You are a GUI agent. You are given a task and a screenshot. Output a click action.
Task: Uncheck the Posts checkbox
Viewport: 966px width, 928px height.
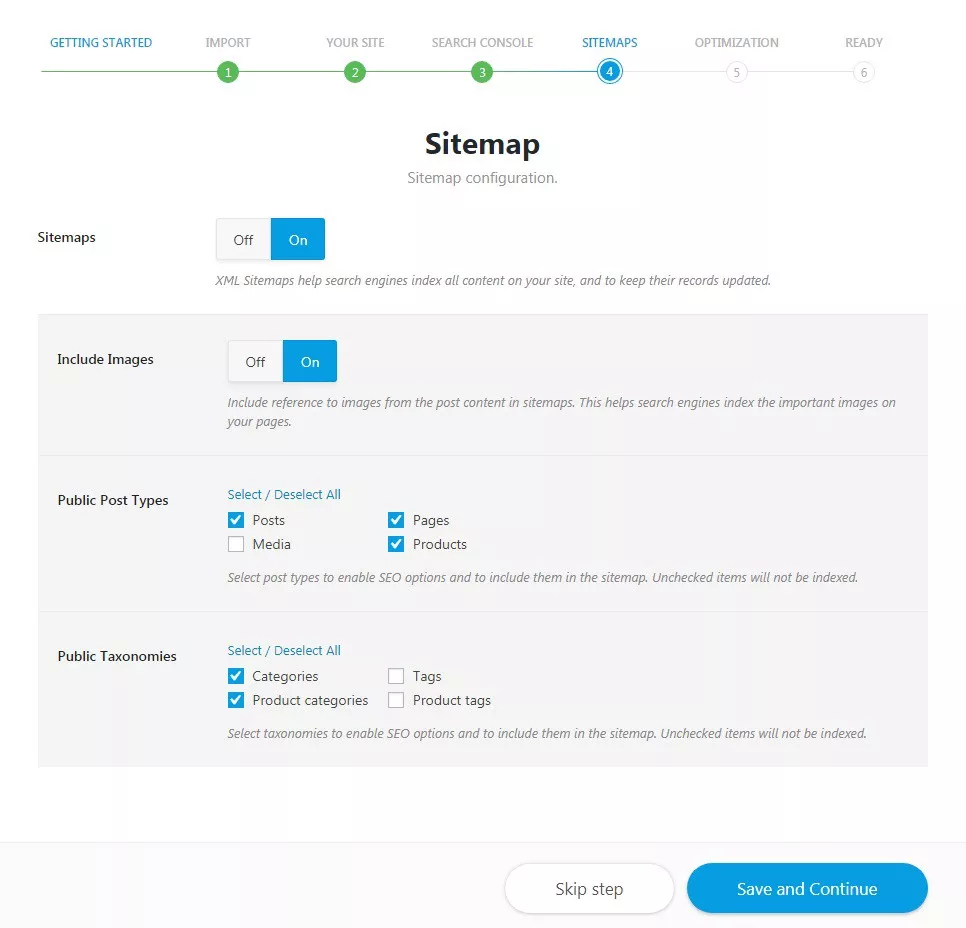pos(236,520)
